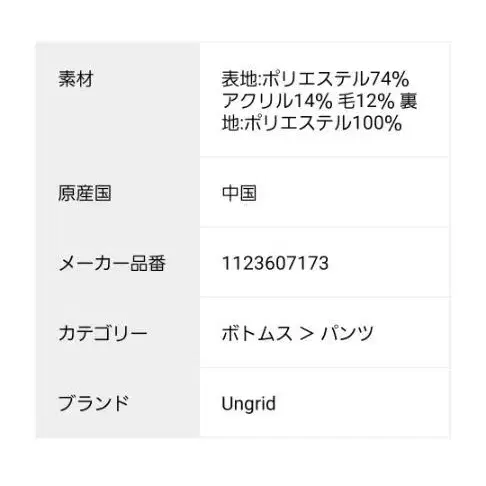Click the 100% text in lining line
Viewport: 486px width, 486px height.
pyautogui.click(x=377, y=123)
